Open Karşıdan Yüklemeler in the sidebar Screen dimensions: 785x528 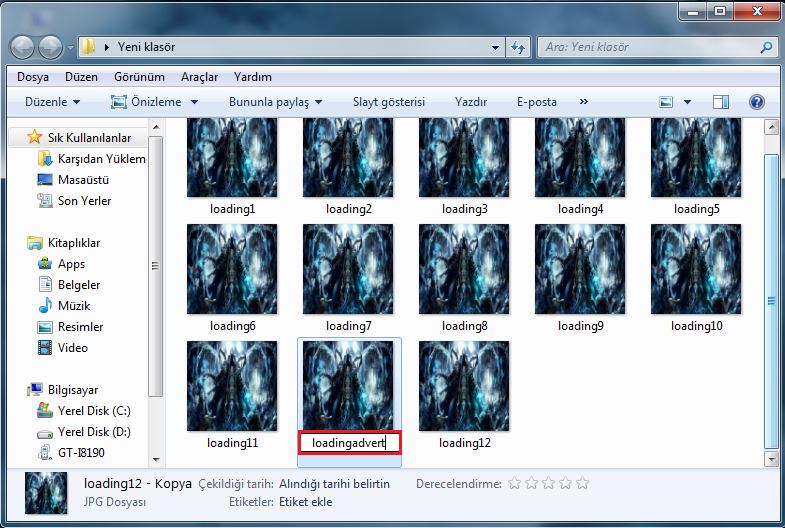(x=91, y=159)
